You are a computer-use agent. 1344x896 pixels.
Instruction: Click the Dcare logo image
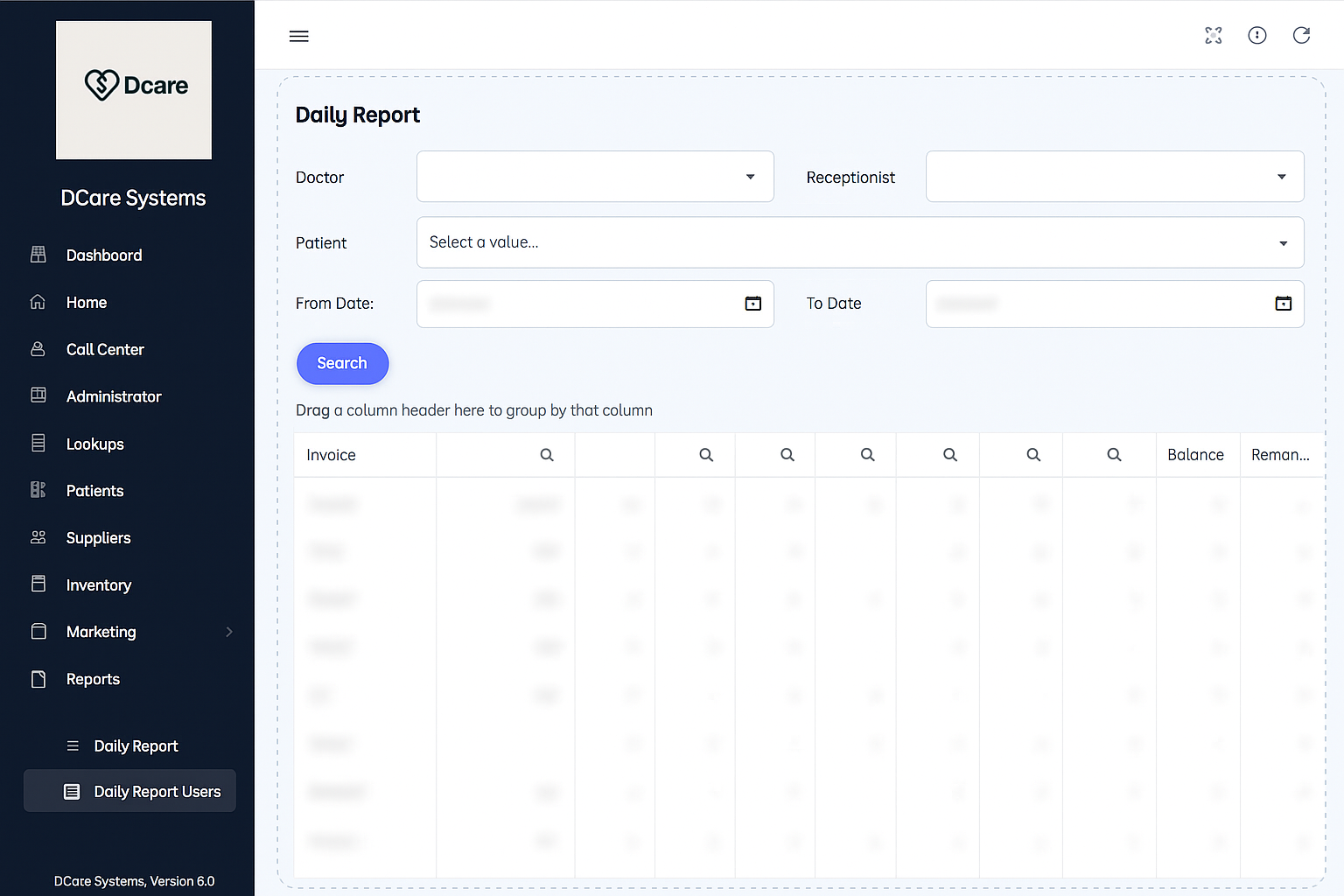click(x=134, y=90)
